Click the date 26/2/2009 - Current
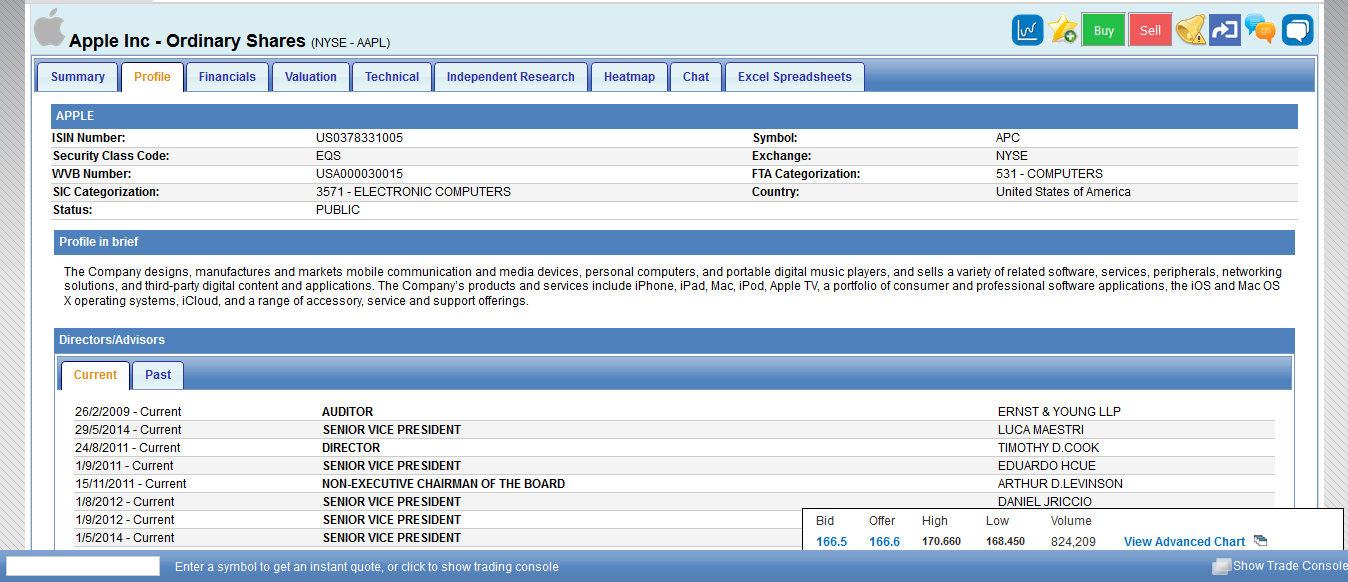 [x=128, y=412]
